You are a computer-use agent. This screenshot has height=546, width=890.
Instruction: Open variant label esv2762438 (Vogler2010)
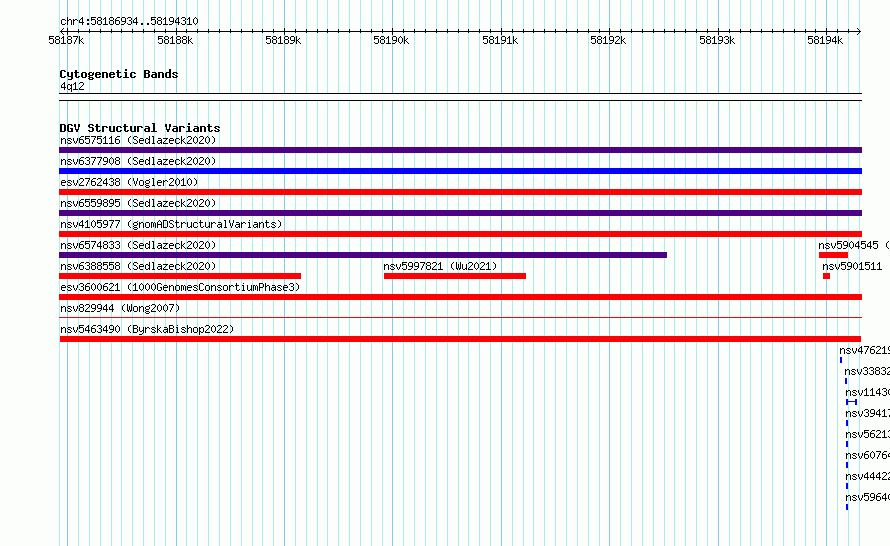click(129, 182)
